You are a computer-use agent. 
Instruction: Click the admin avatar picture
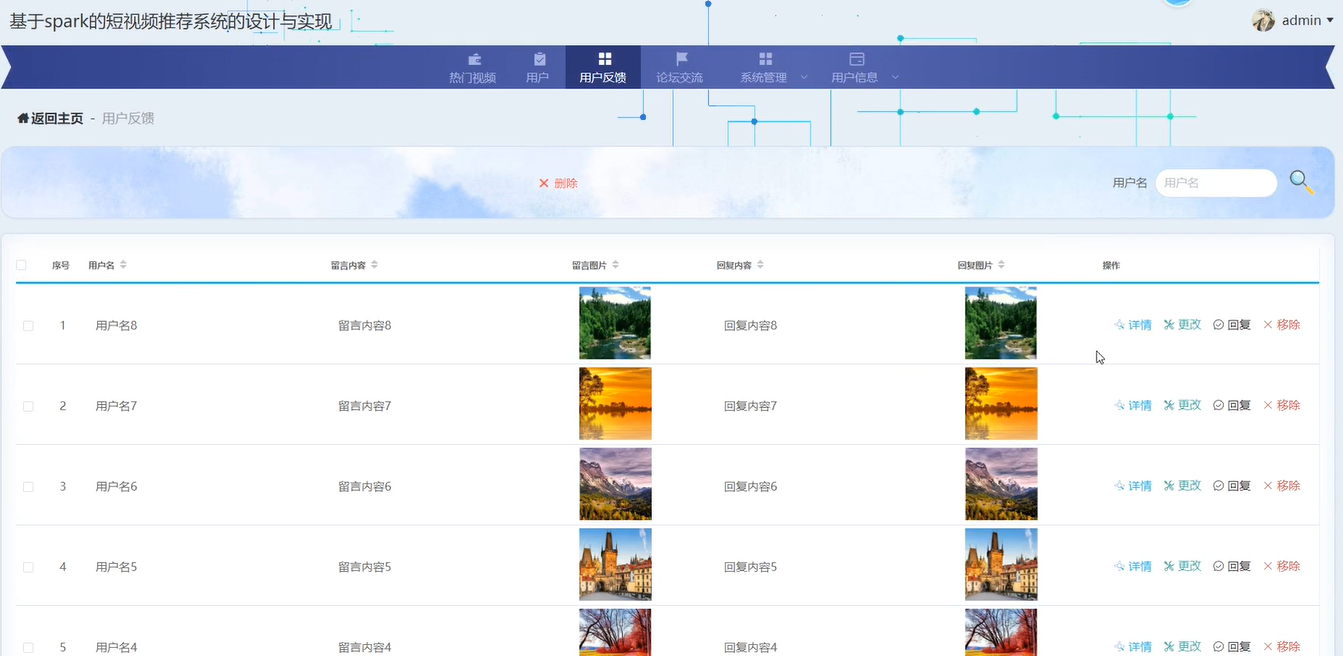(1263, 20)
